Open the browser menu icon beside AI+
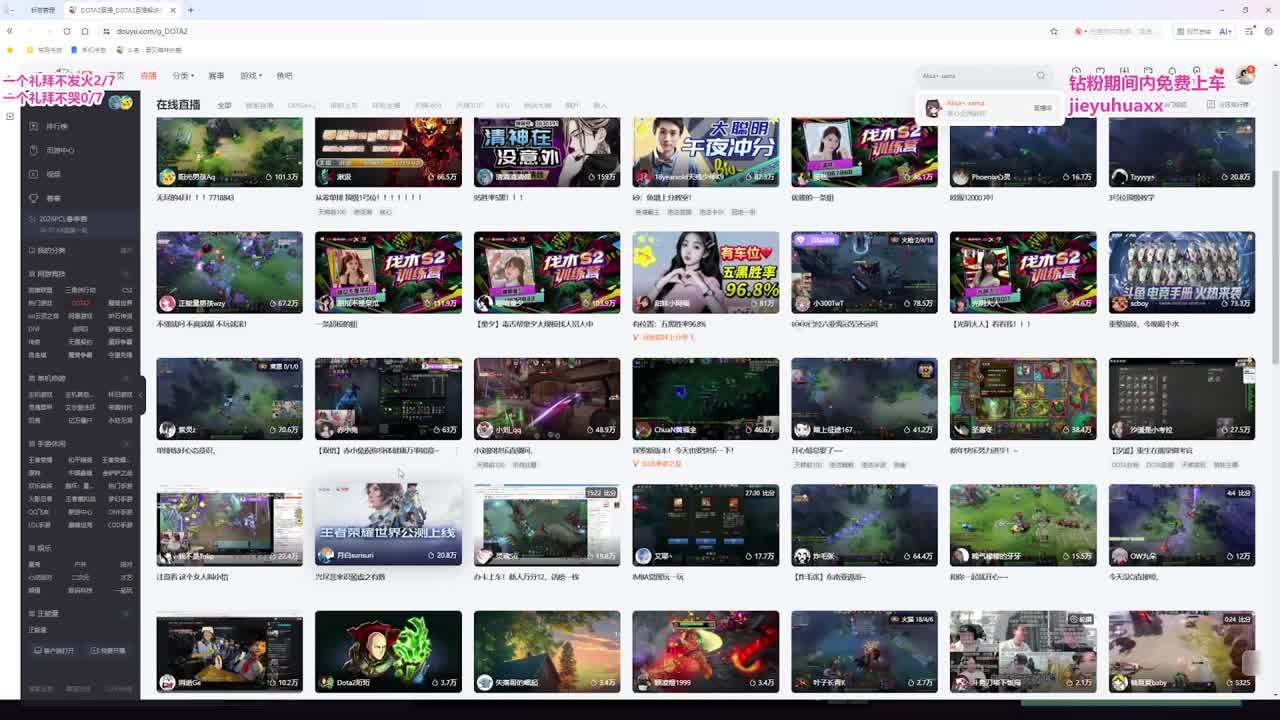1280x720 pixels. tap(1248, 31)
